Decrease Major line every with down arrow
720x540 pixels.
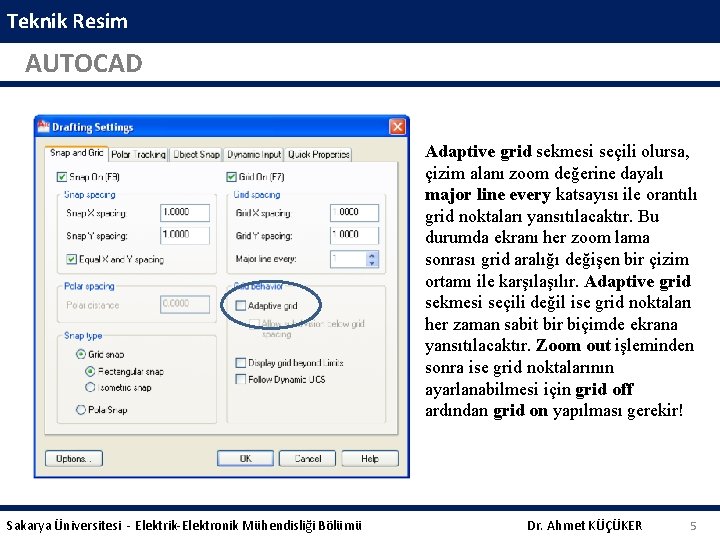point(372,263)
